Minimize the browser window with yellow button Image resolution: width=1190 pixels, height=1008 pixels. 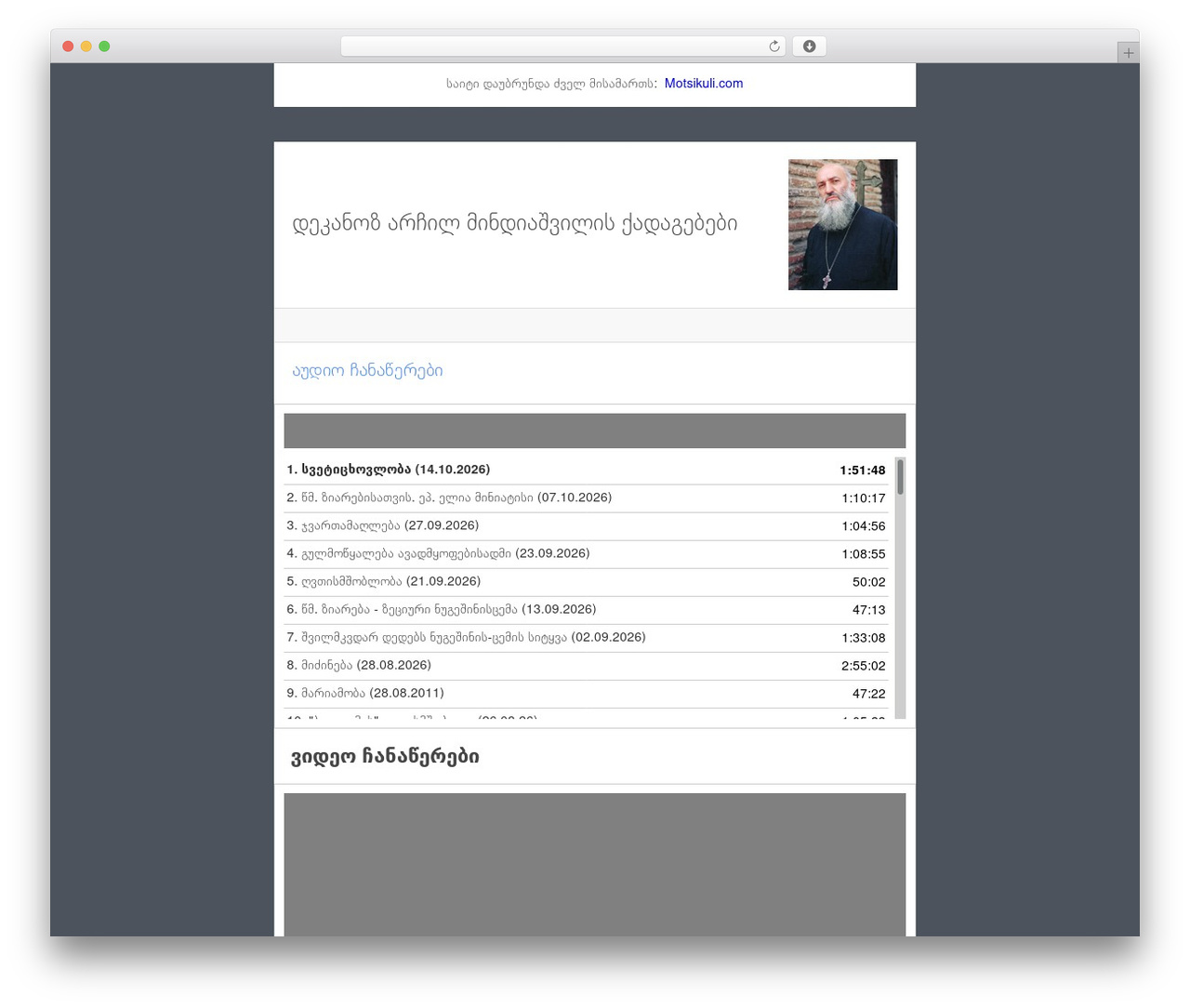coord(86,46)
